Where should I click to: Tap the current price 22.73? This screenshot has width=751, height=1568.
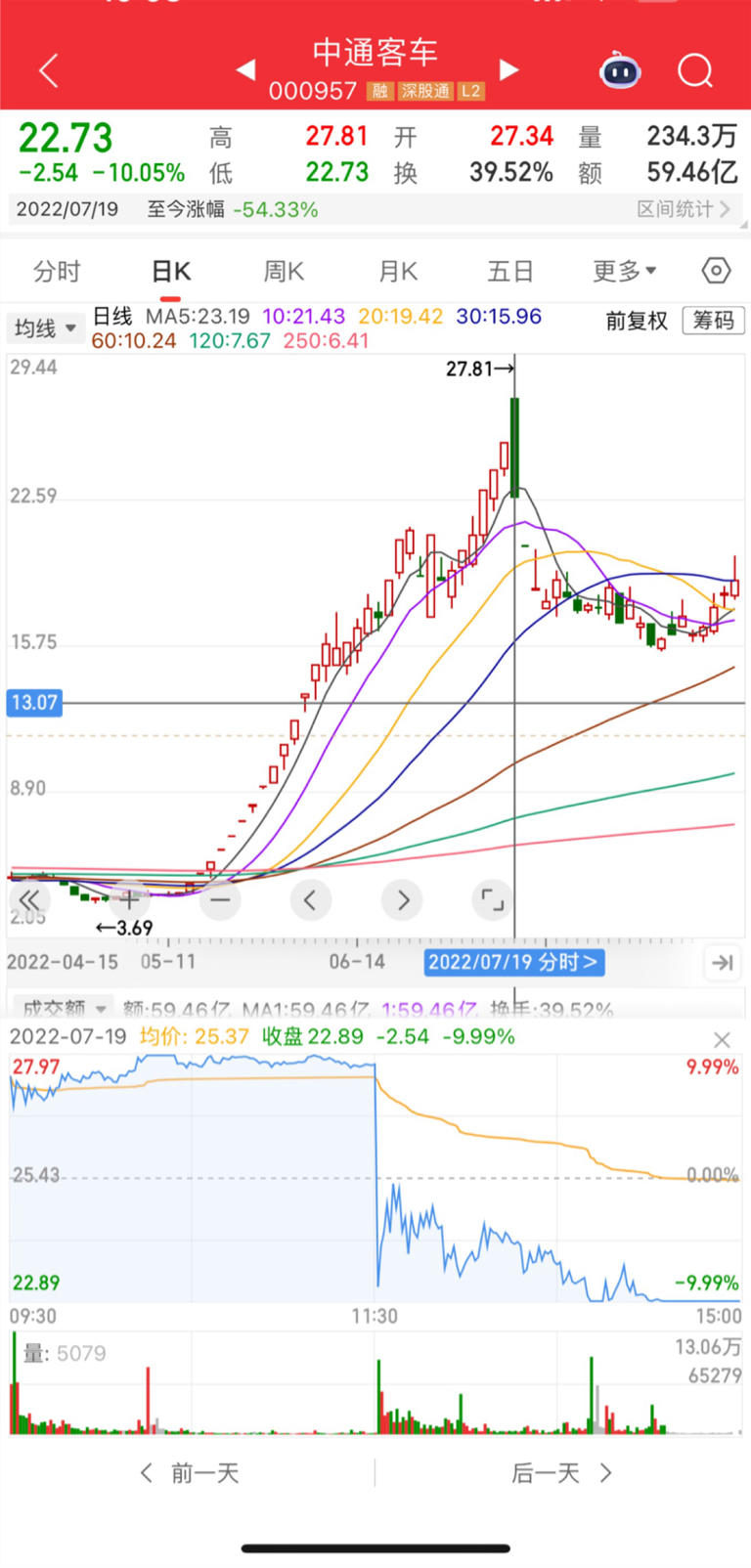click(x=66, y=138)
